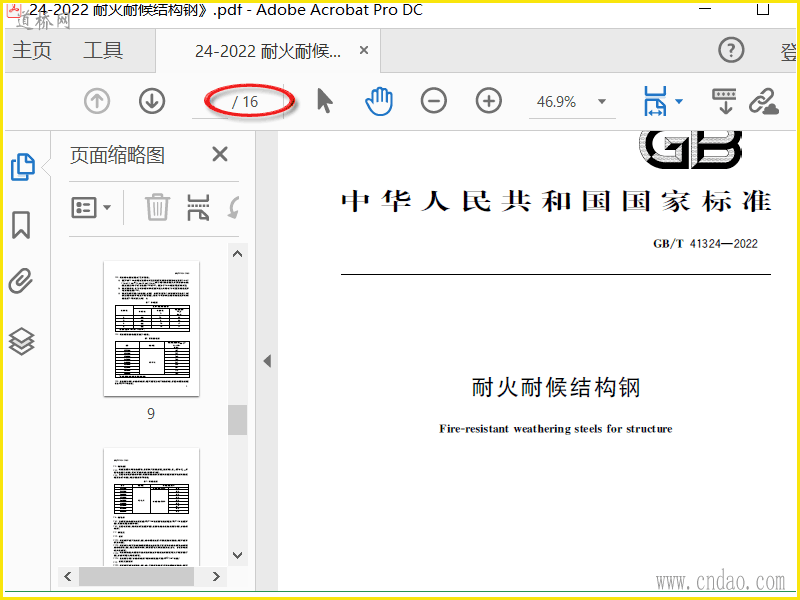The height and width of the screenshot is (600, 800).
Task: Open attachments paperclip panel
Action: [21, 281]
